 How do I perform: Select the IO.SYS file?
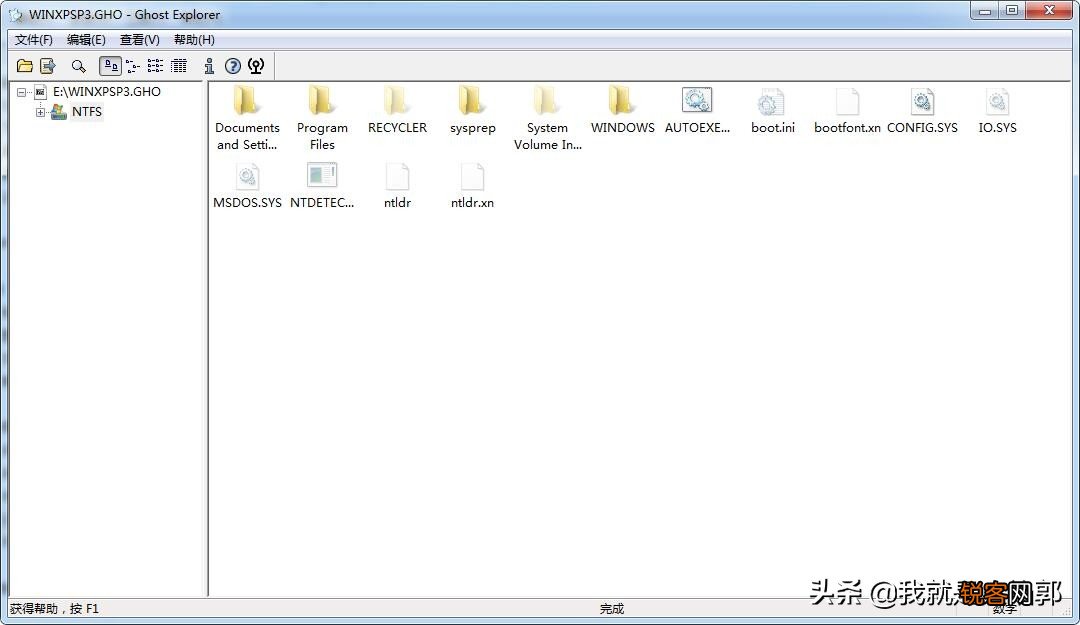[x=997, y=110]
